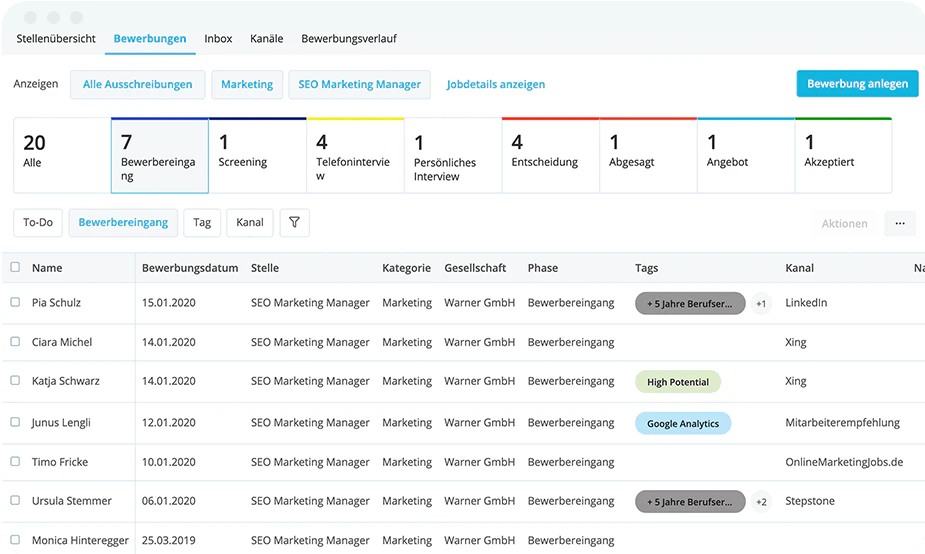This screenshot has width=925, height=554.
Task: Click the Mitarbeiterempfehlung channel cell
Action: coord(842,422)
